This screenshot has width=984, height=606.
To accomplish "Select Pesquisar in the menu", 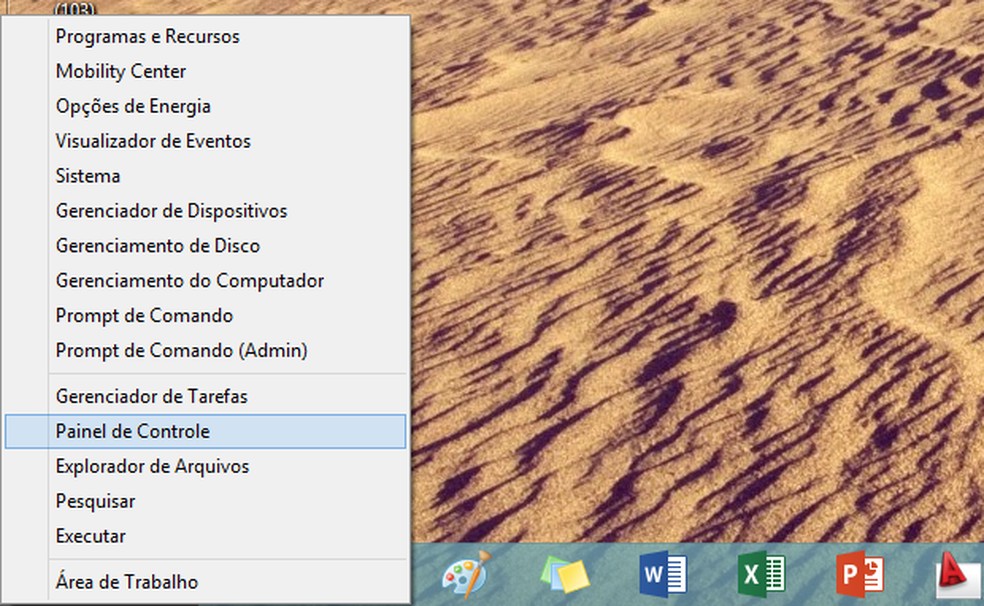I will coord(205,501).
